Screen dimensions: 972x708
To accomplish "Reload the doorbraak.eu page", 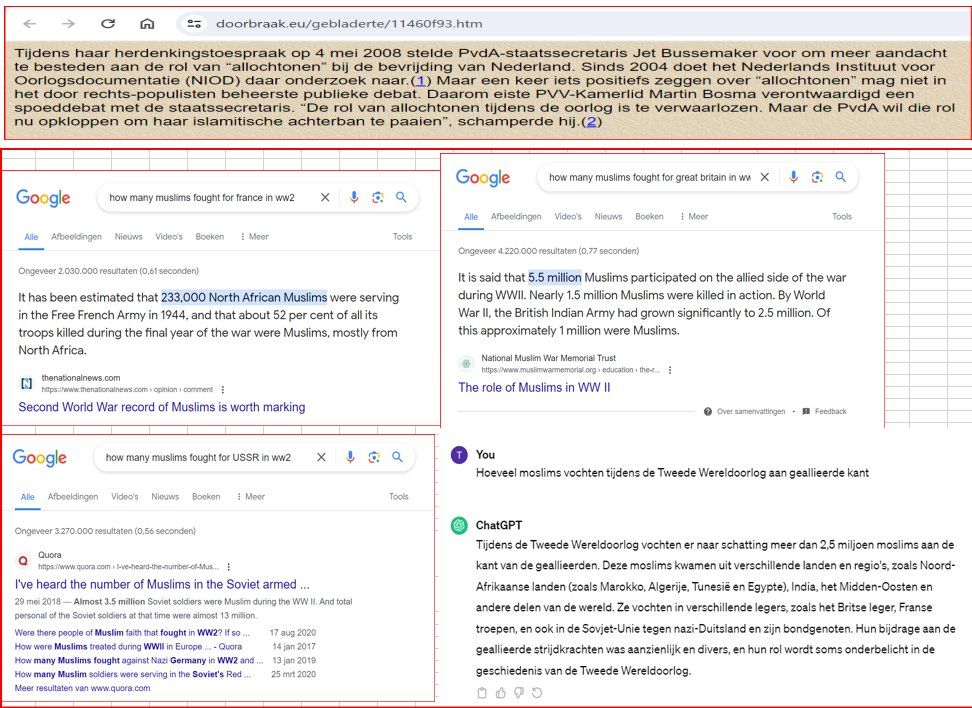I will tap(108, 24).
